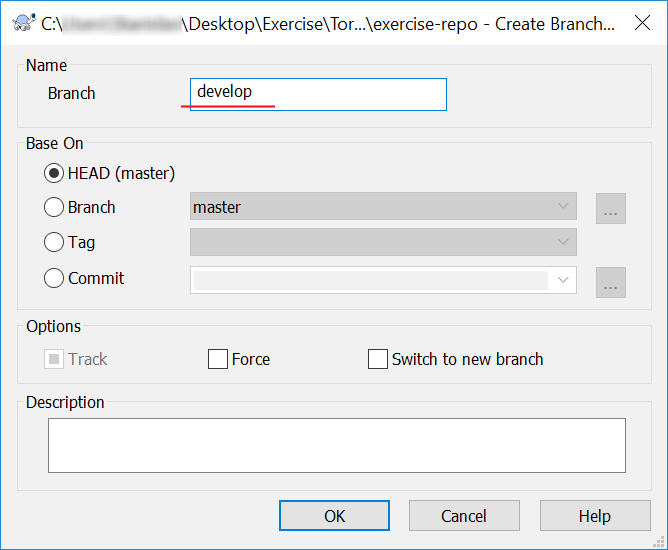Click the browse button beside Commit field
Viewport: 668px width, 550px height.
[611, 282]
